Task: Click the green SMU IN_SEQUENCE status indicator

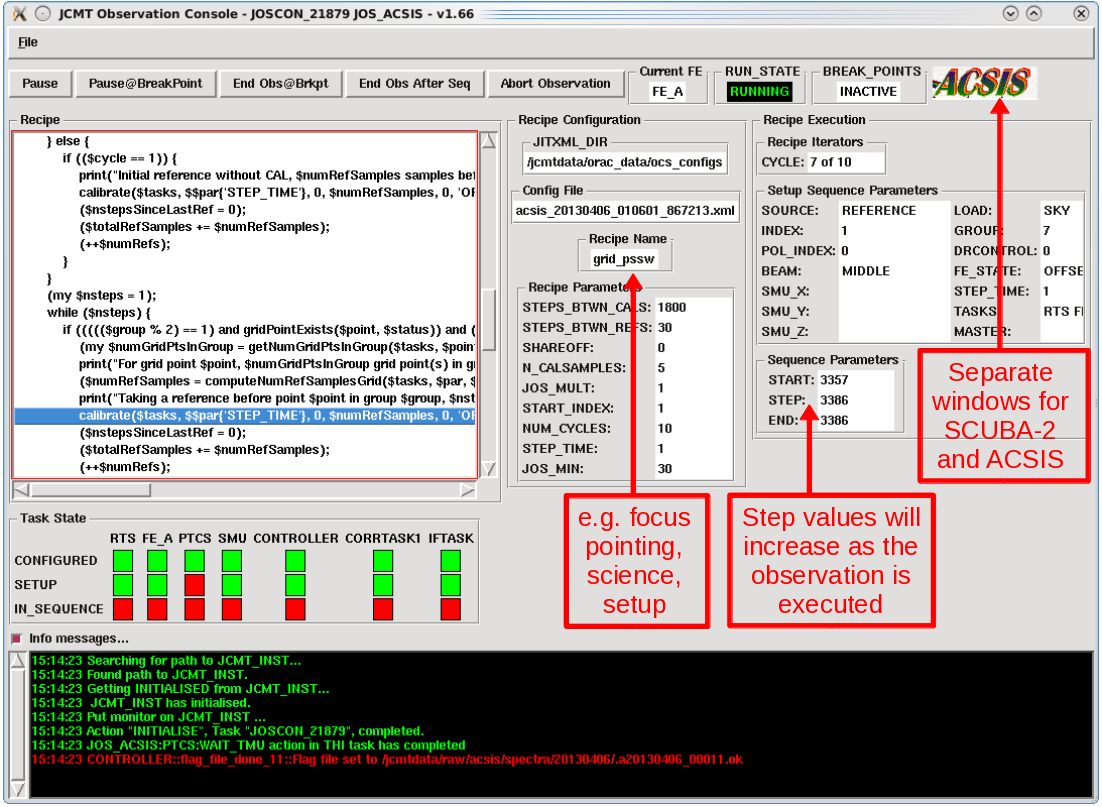Action: coord(231,608)
